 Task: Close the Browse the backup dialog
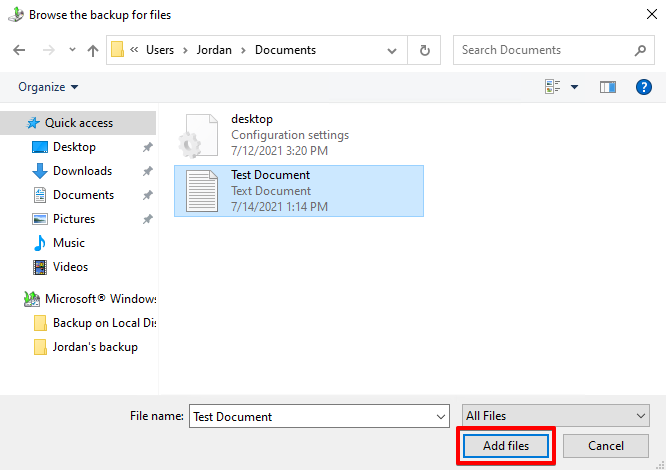pyautogui.click(x=652, y=14)
